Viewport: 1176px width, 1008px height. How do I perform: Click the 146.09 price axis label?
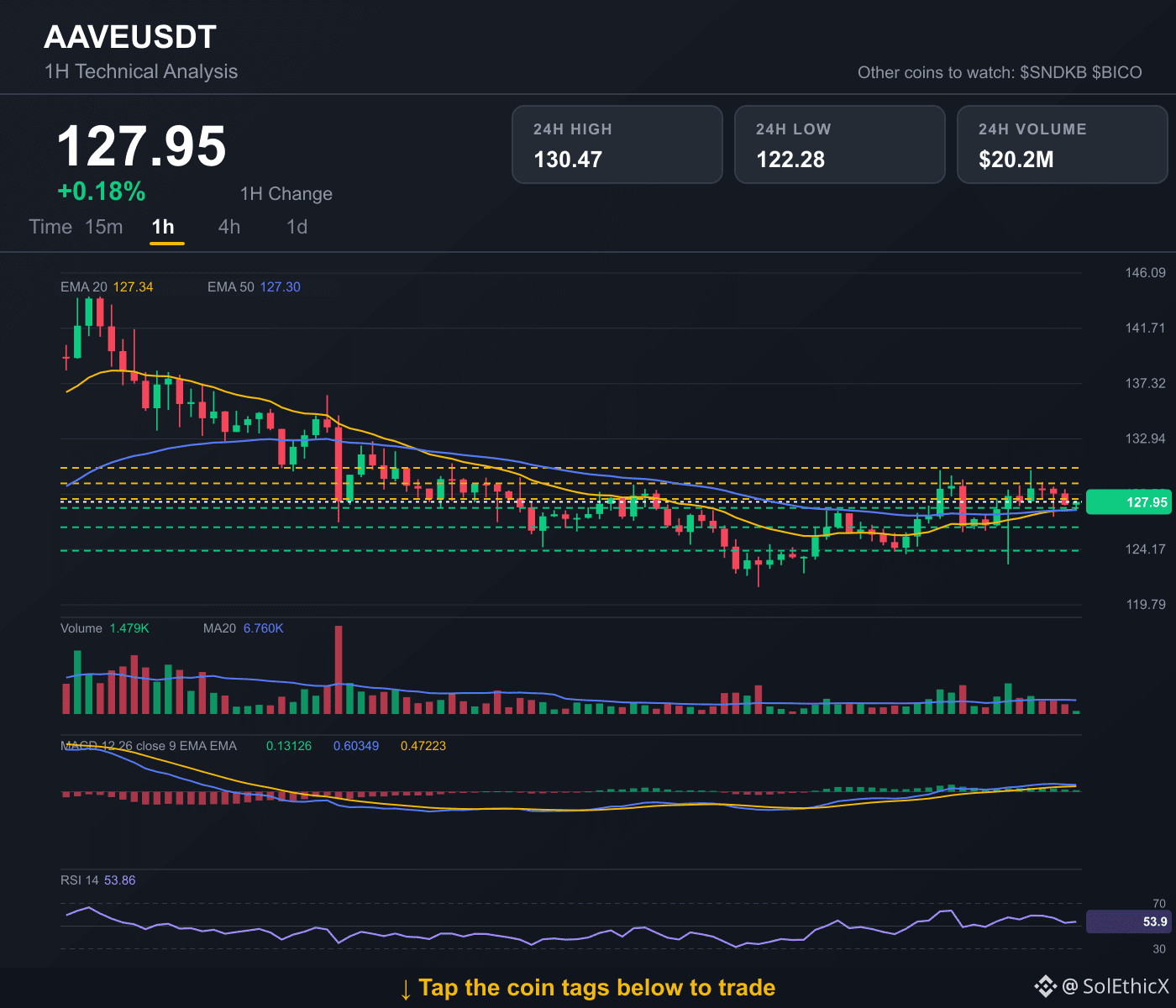[1146, 272]
